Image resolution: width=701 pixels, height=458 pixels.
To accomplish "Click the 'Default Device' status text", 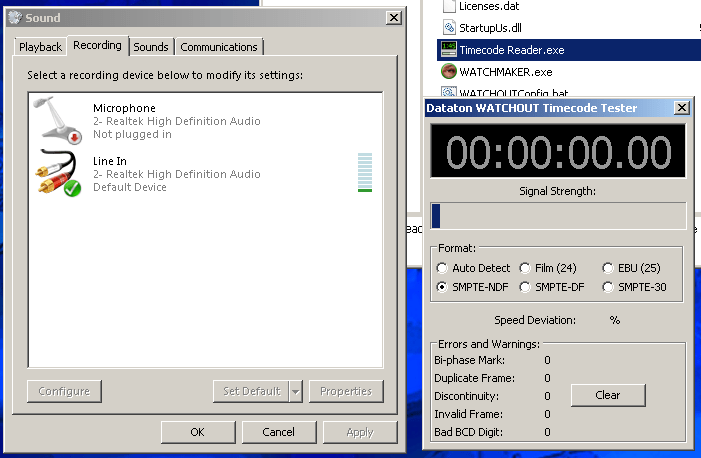I will click(x=130, y=187).
